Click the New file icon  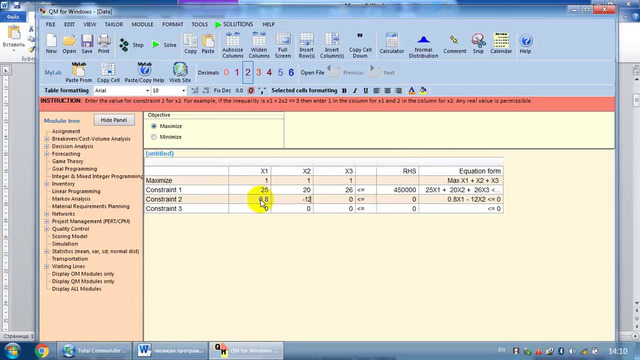click(x=51, y=44)
